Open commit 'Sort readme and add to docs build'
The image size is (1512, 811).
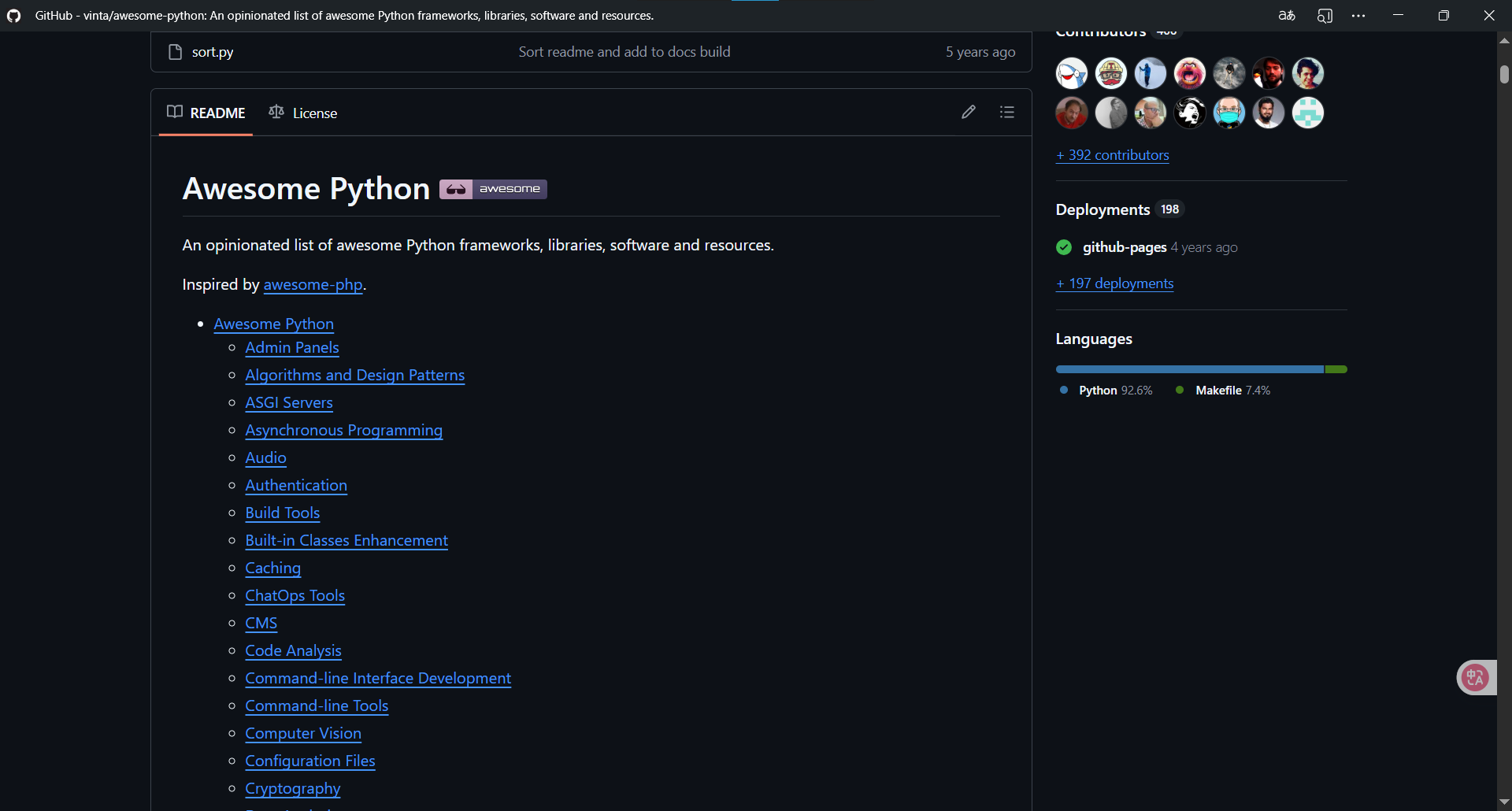[624, 52]
